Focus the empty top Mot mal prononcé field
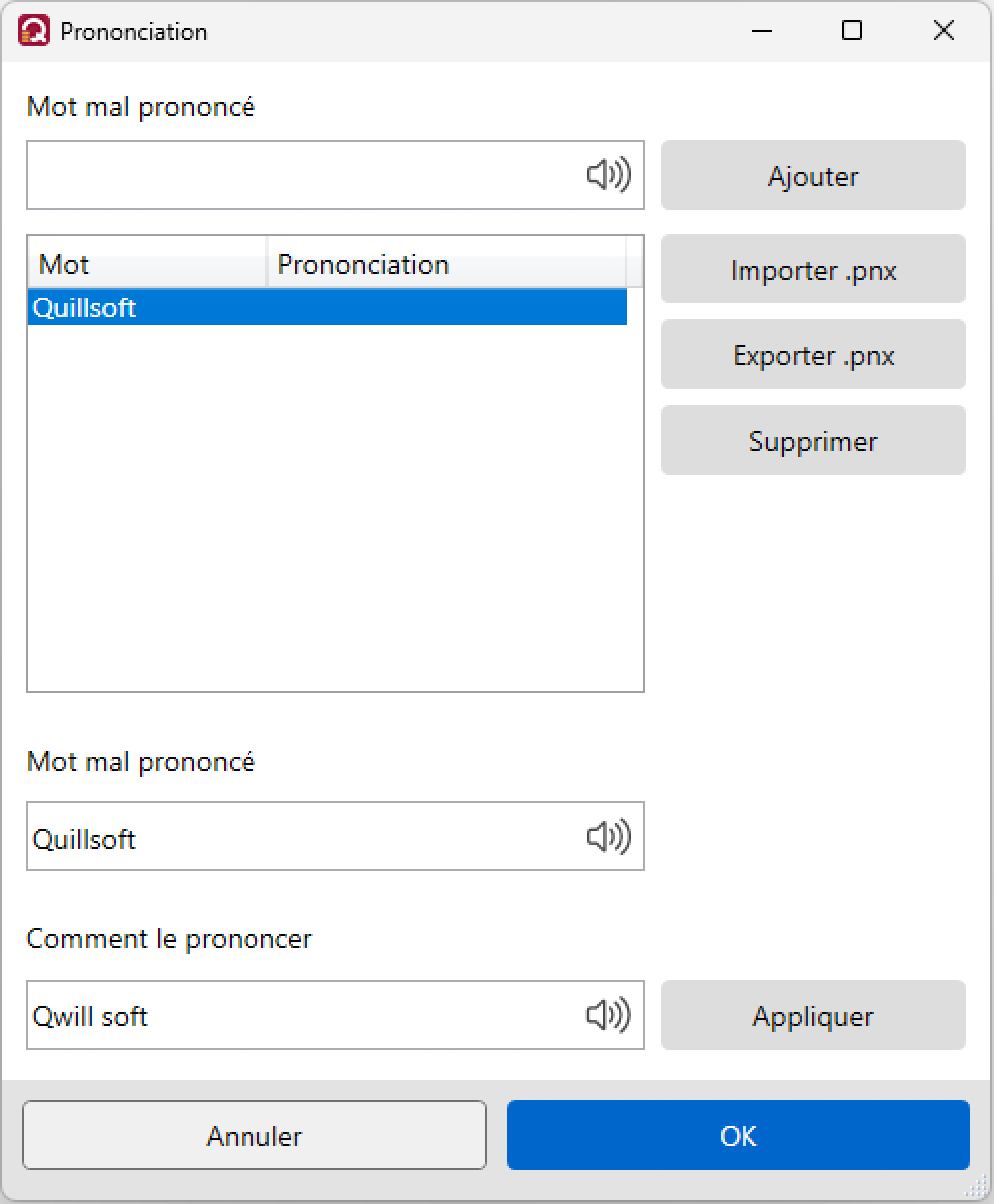994x1204 pixels. (299, 176)
